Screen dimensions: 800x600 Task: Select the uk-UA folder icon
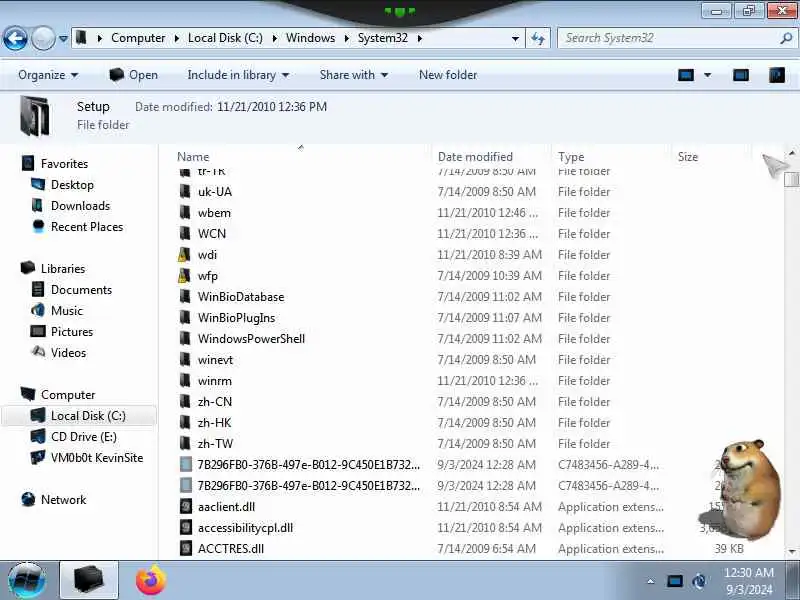pos(185,192)
